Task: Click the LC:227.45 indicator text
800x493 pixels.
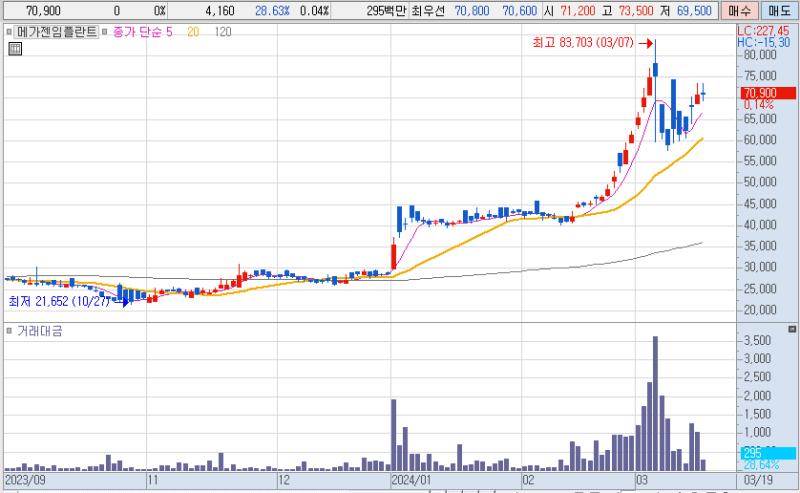Action: coord(763,31)
